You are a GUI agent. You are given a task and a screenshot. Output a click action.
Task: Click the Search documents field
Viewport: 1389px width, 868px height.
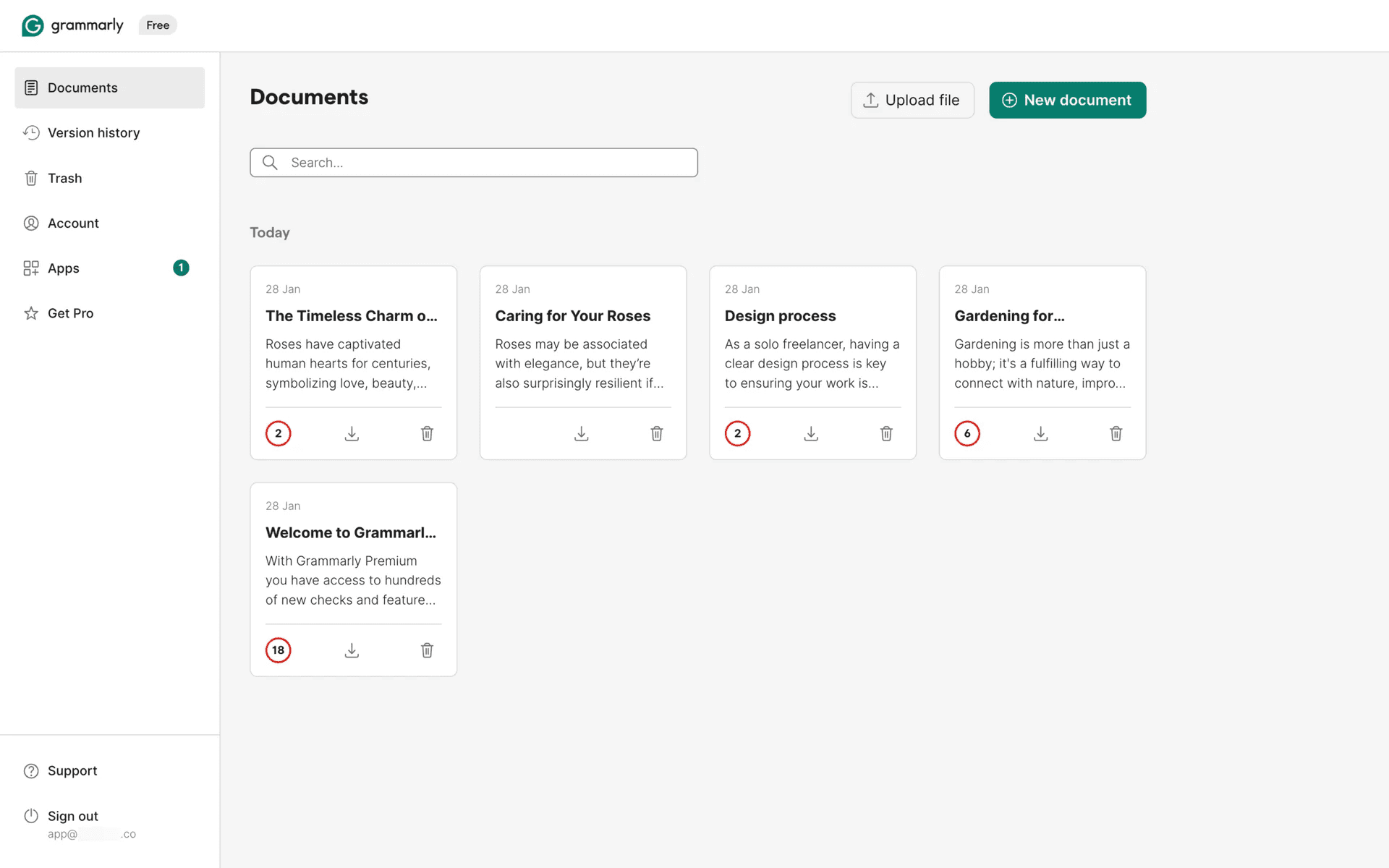click(x=485, y=163)
